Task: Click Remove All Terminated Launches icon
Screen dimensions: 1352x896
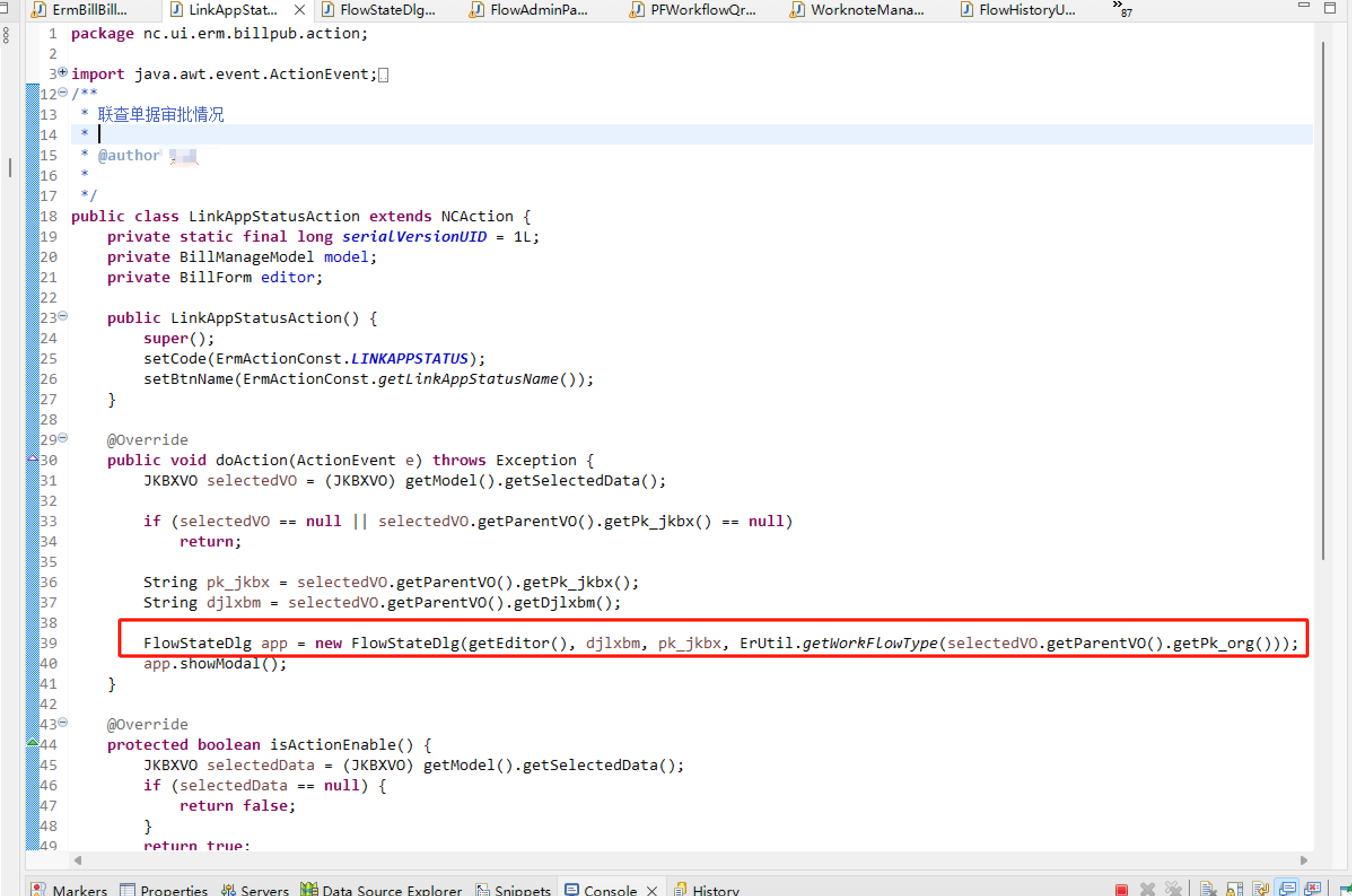Action: (x=1173, y=889)
